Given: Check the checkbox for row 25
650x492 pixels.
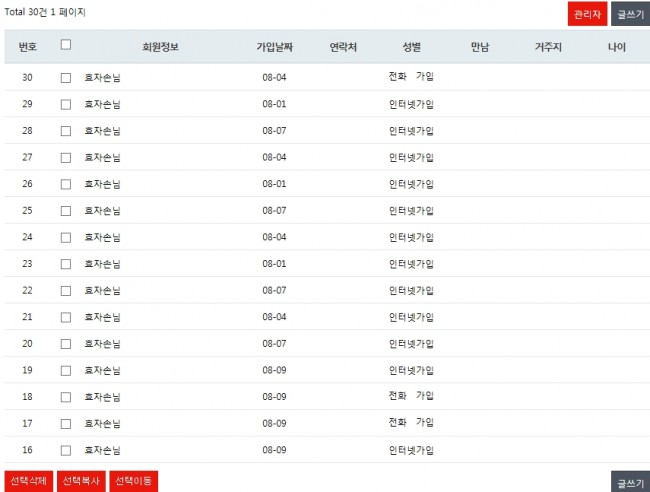Looking at the screenshot, I should click(66, 211).
